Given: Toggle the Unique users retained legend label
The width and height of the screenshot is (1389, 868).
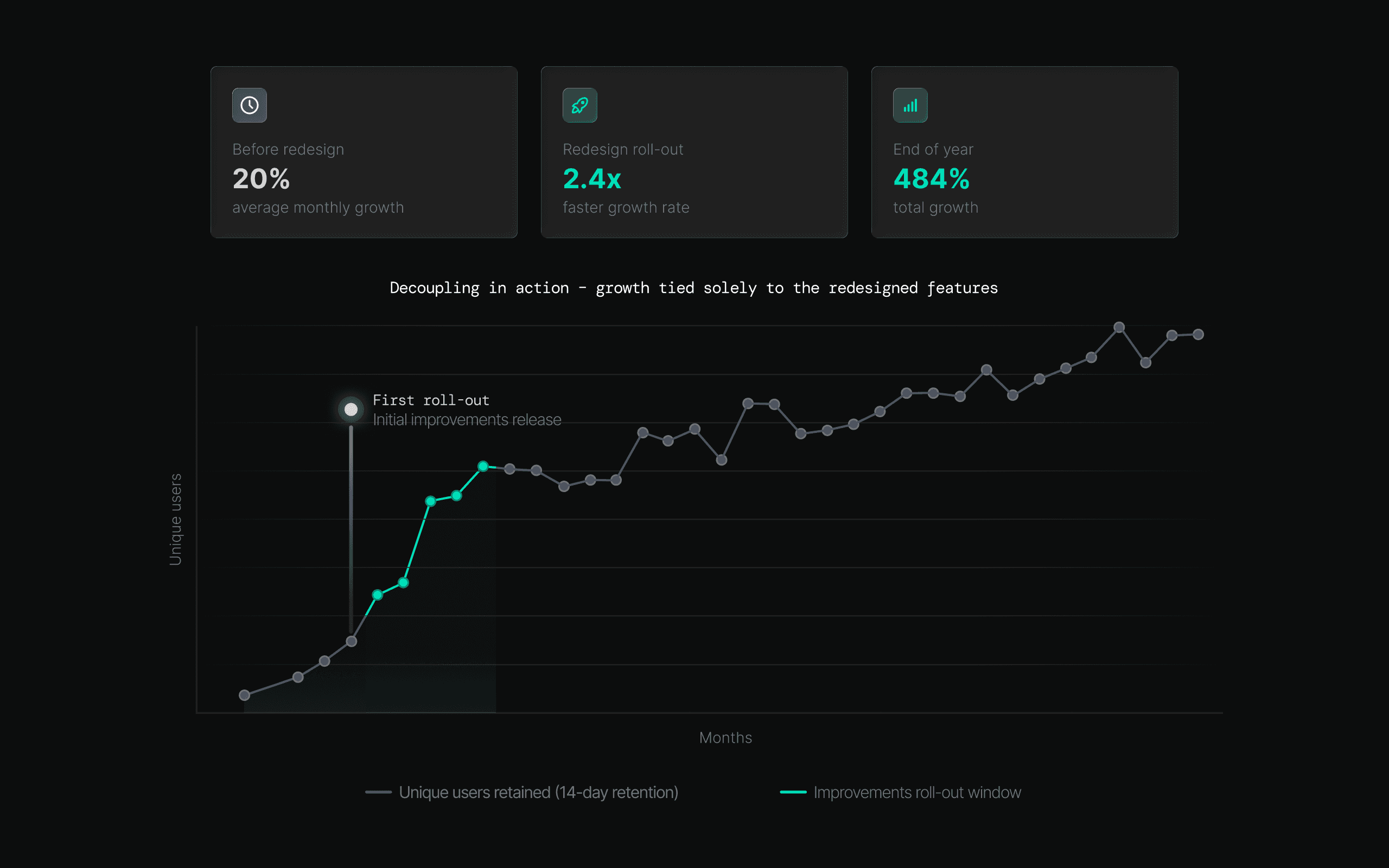Looking at the screenshot, I should coord(538,792).
